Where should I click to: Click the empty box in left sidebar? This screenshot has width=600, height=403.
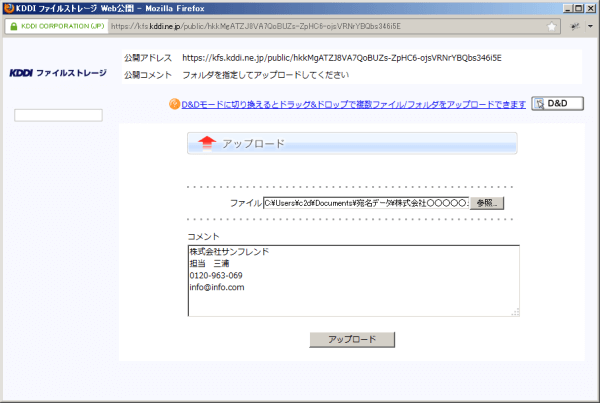pyautogui.click(x=59, y=116)
